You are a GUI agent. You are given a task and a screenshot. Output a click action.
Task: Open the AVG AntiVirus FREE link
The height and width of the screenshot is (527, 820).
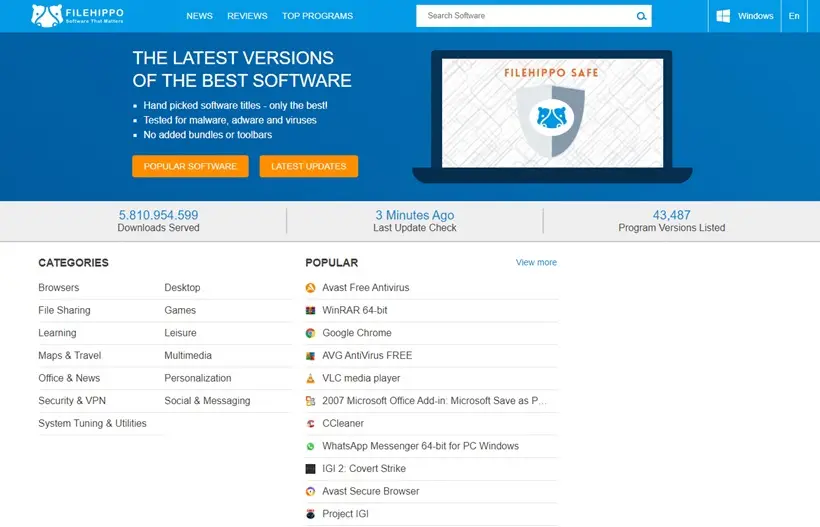pyautogui.click(x=367, y=356)
